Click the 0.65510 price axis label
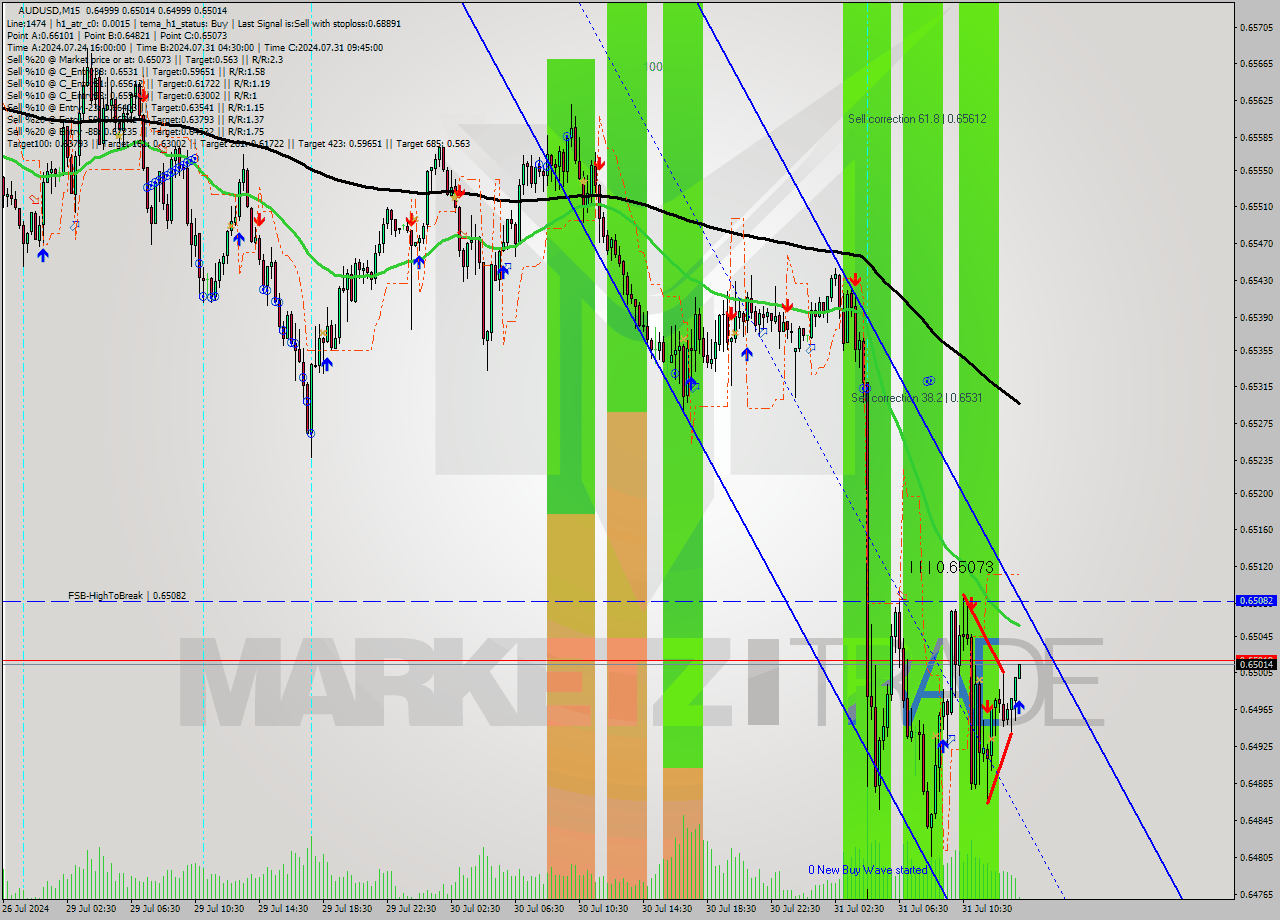1280x920 pixels. 1257,207
